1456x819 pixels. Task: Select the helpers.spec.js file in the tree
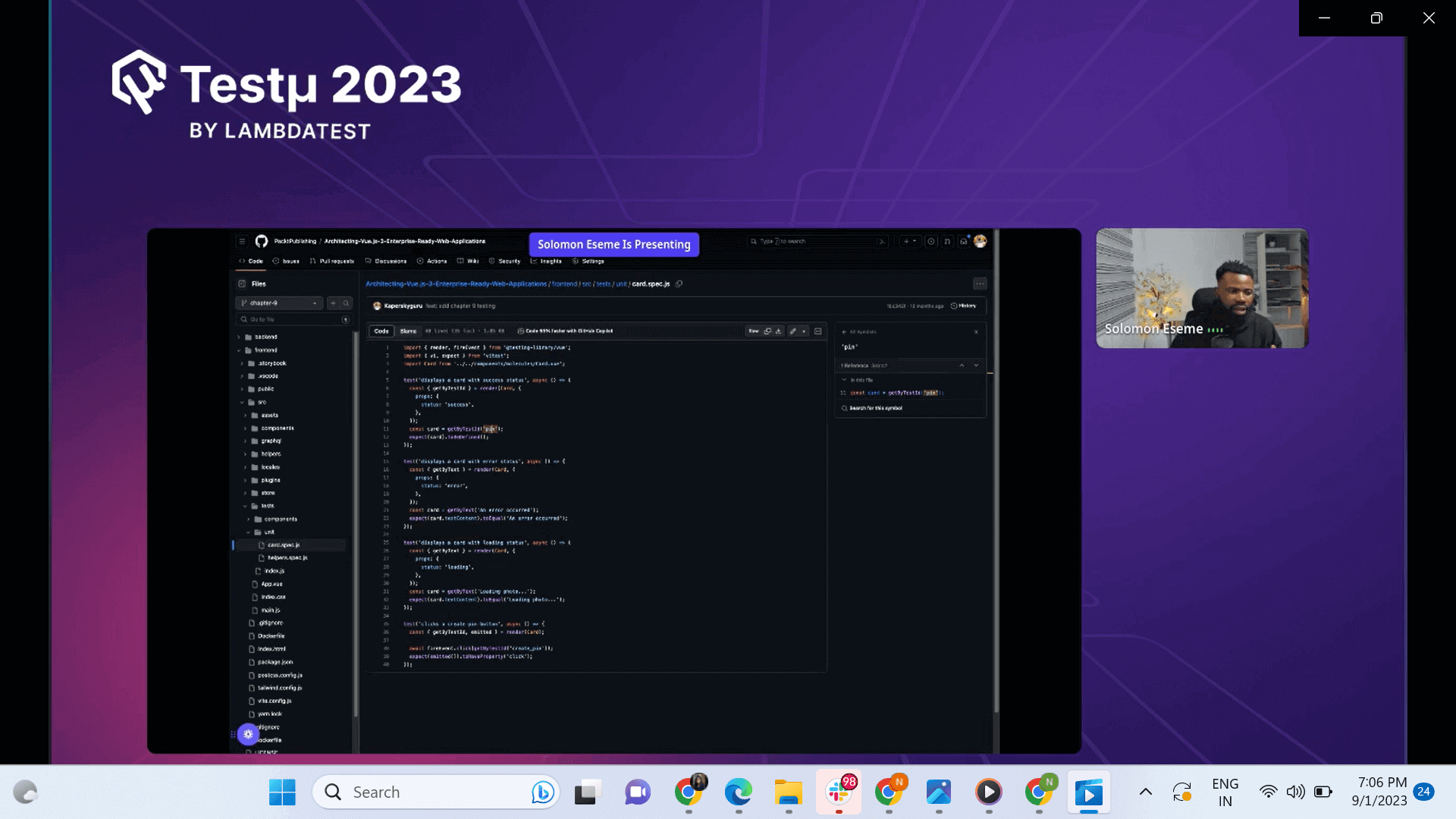tap(287, 557)
